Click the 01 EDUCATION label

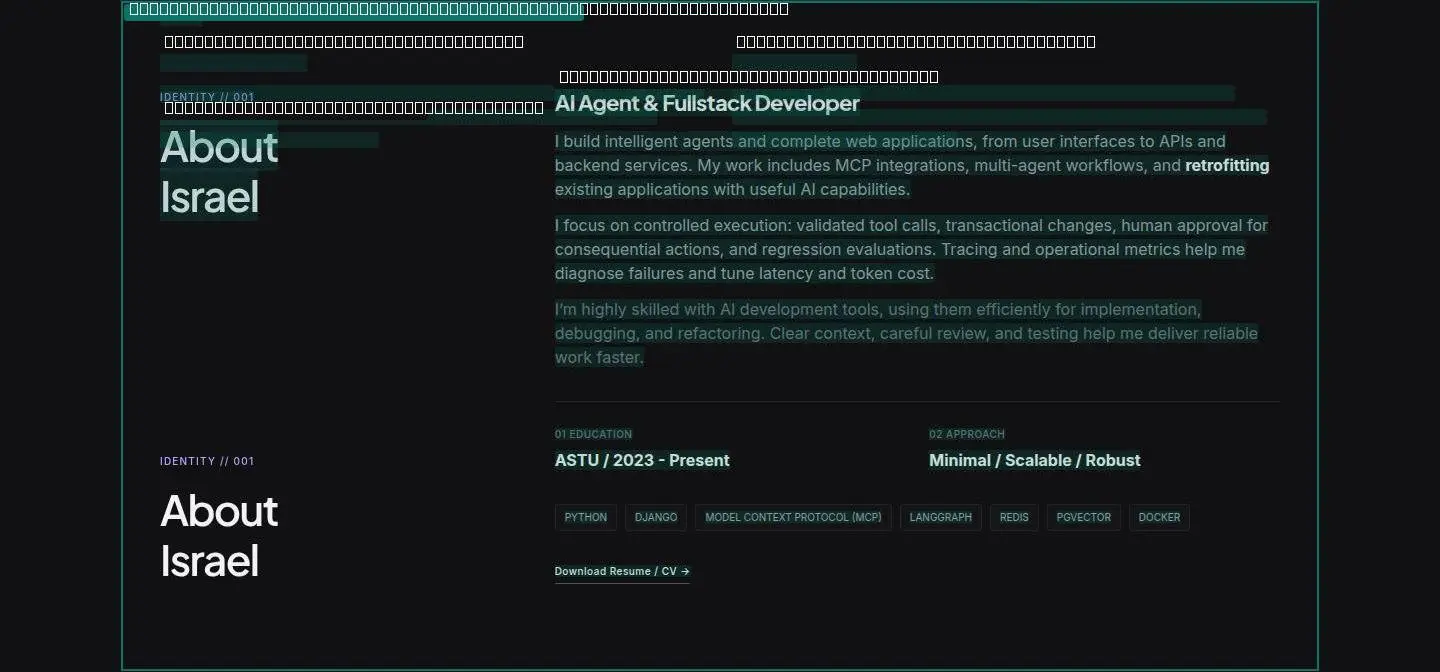(593, 434)
